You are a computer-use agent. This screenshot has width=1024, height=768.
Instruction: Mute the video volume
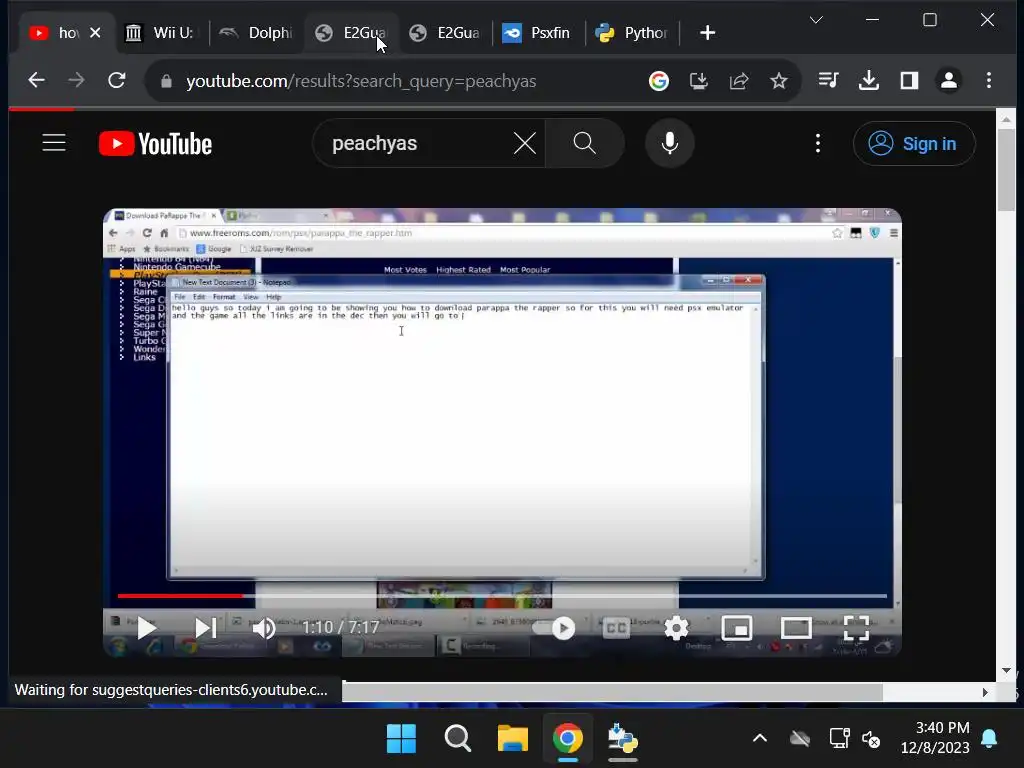pos(264,628)
